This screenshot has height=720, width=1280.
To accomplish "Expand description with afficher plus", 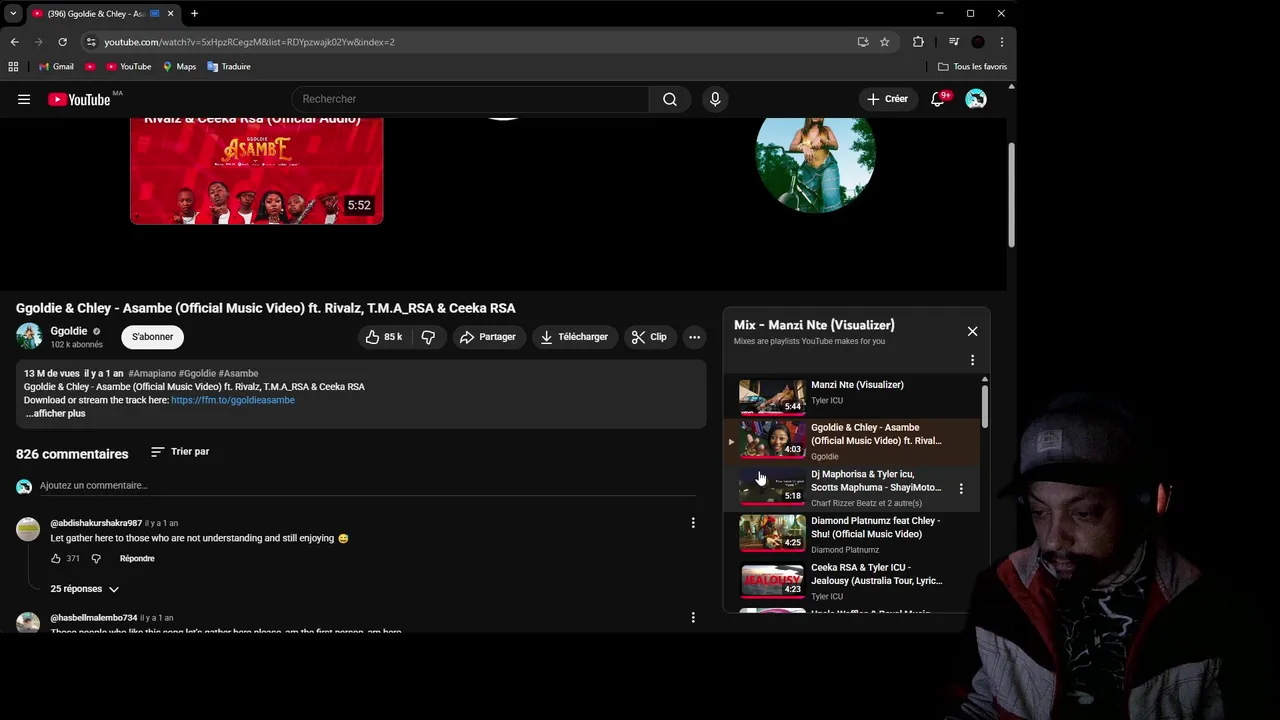I will coord(55,414).
